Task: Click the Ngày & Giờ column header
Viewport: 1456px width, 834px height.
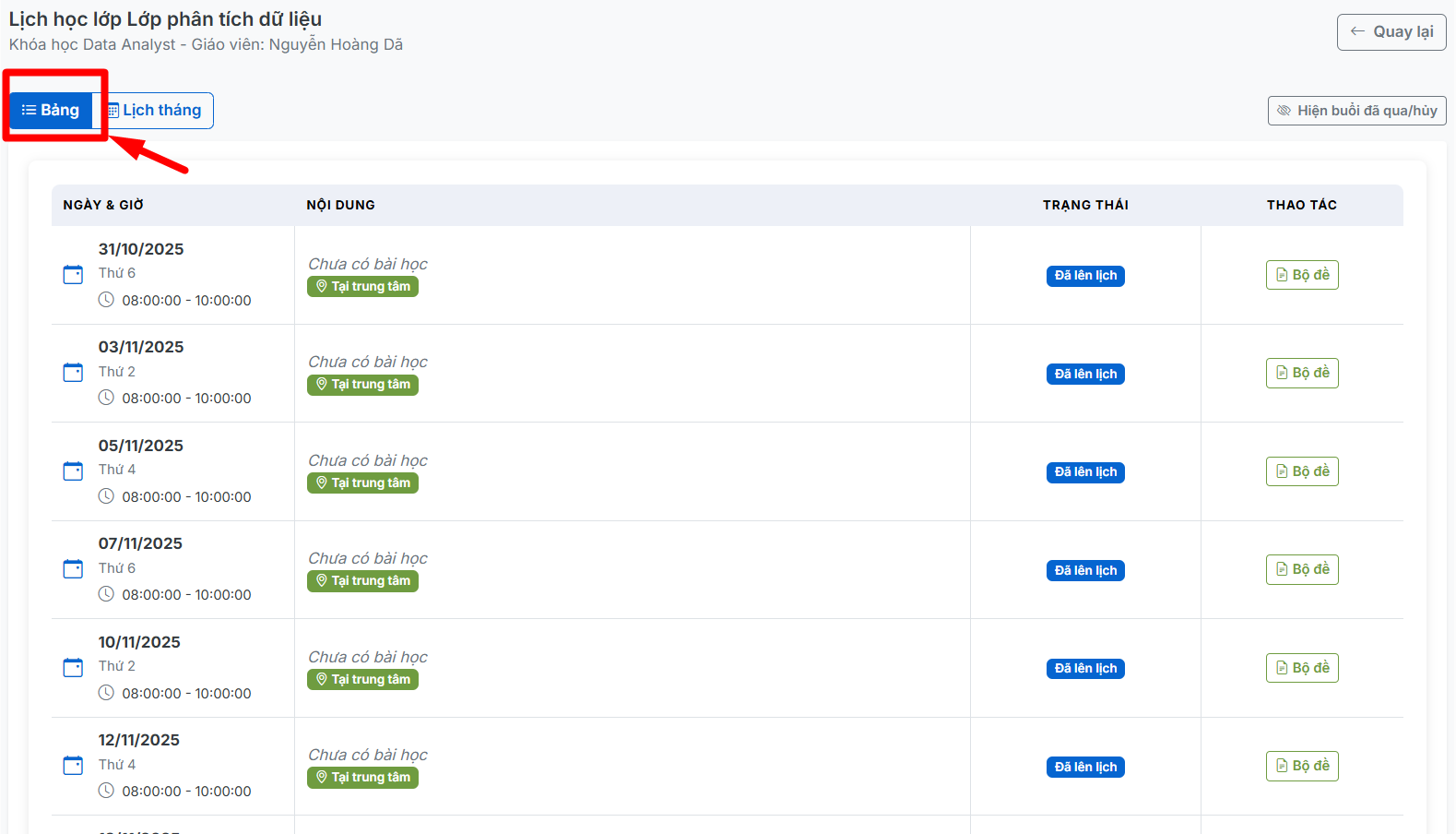Action: click(x=103, y=205)
